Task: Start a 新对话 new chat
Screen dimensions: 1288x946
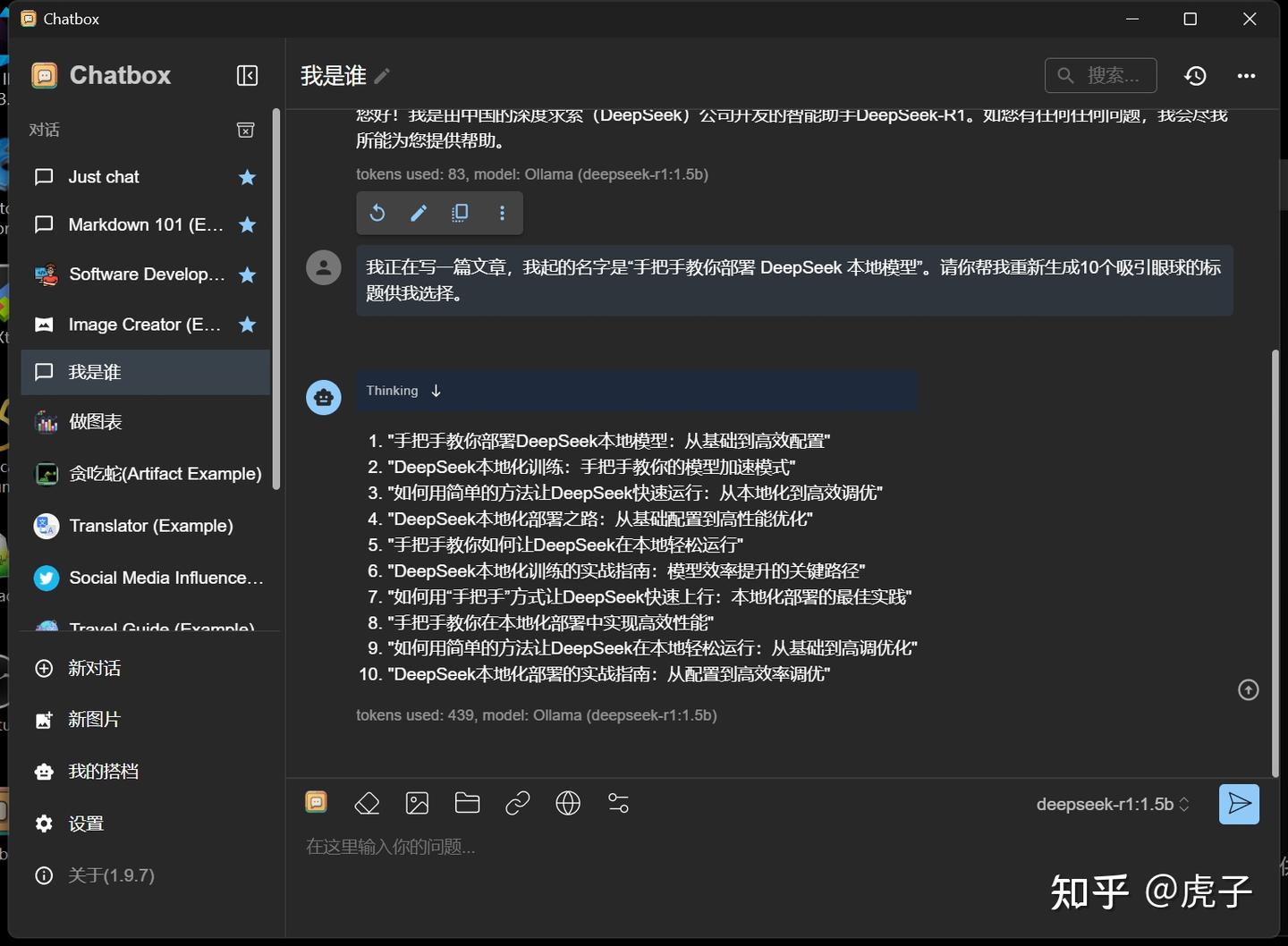Action: tap(94, 668)
